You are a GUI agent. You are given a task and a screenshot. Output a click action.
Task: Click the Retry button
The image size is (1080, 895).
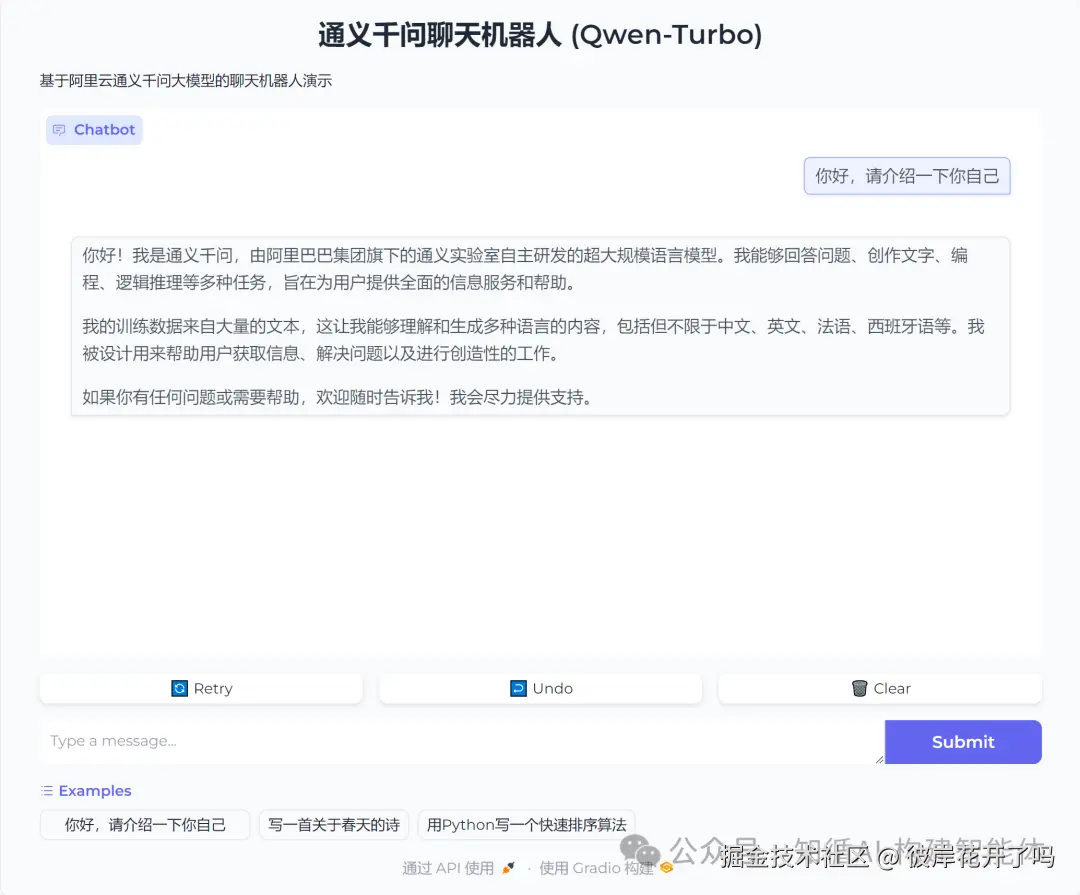click(x=201, y=688)
